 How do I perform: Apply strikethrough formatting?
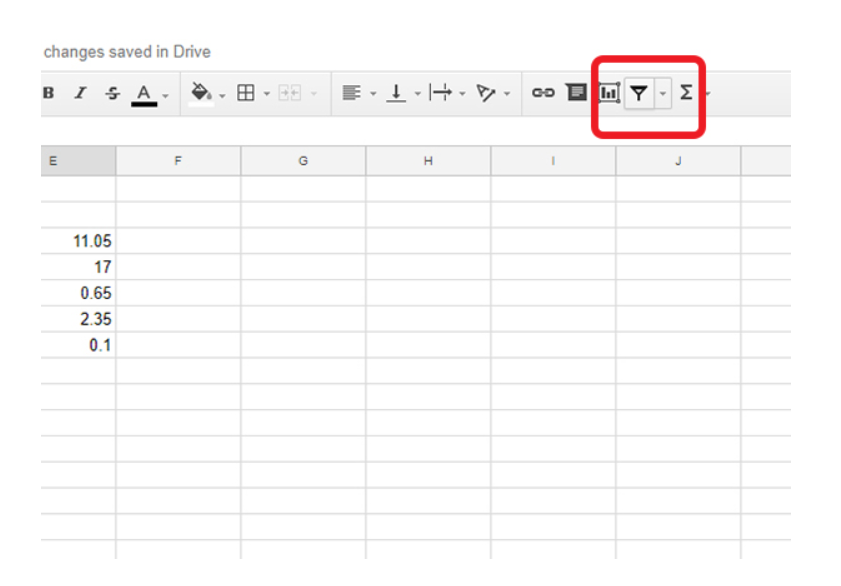pyautogui.click(x=111, y=92)
